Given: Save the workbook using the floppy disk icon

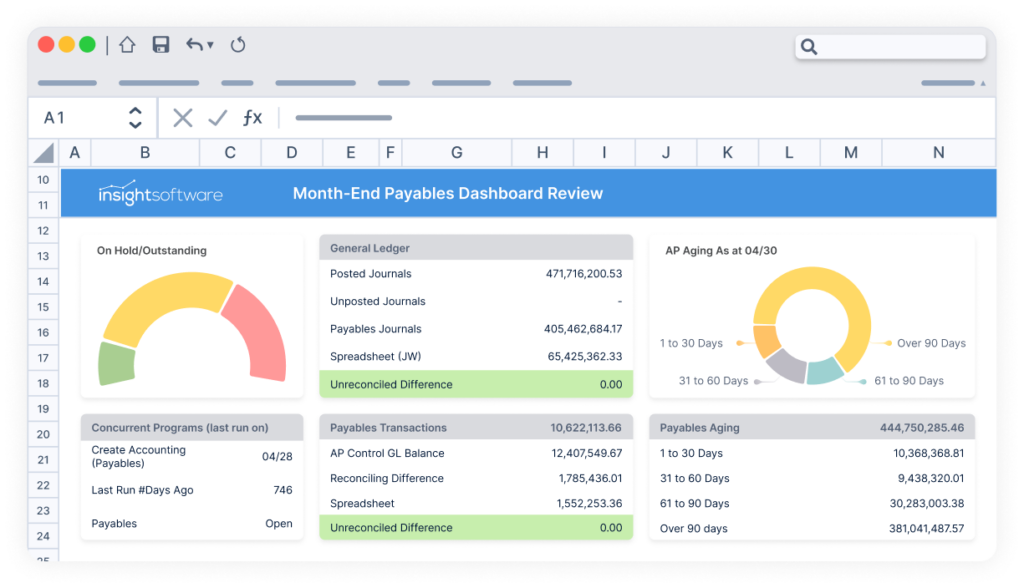Looking at the screenshot, I should click(160, 44).
